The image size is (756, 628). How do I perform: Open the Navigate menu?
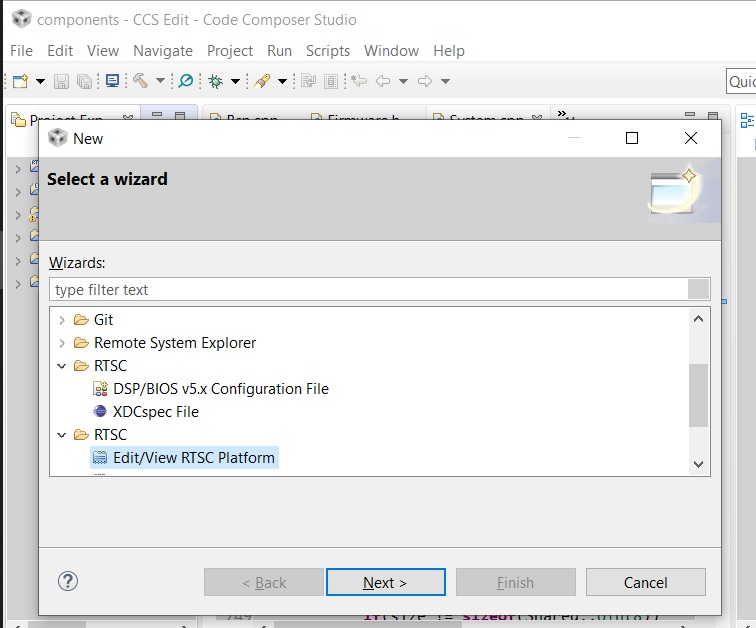(x=163, y=51)
